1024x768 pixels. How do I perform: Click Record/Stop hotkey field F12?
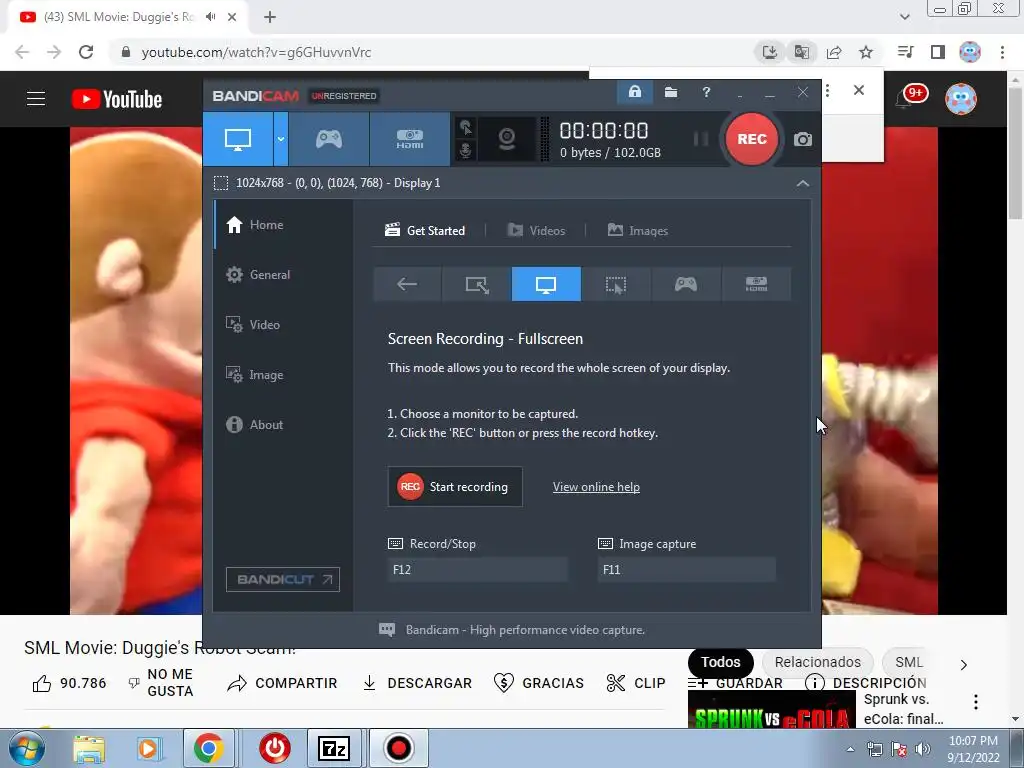coord(477,569)
